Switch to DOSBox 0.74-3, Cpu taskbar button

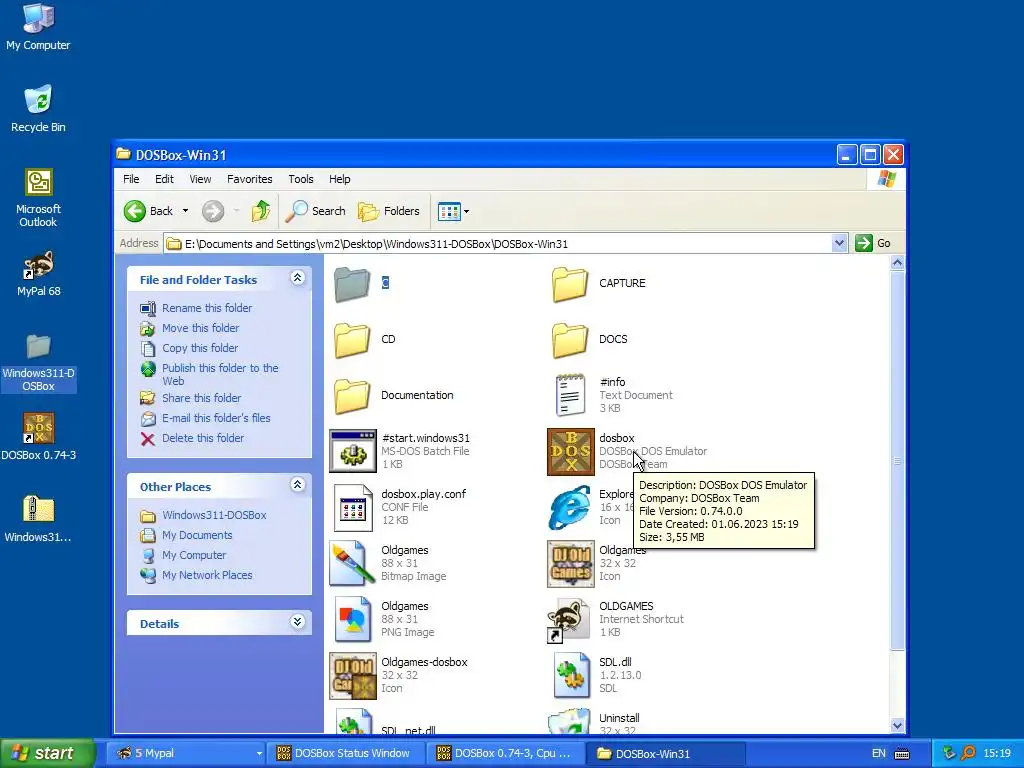coord(505,754)
